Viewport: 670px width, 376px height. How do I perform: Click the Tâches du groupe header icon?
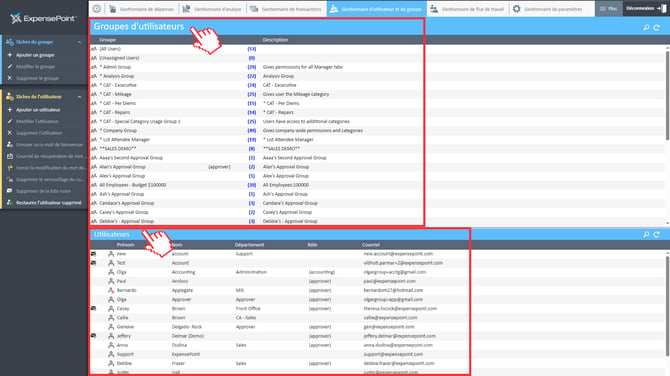tap(9, 42)
